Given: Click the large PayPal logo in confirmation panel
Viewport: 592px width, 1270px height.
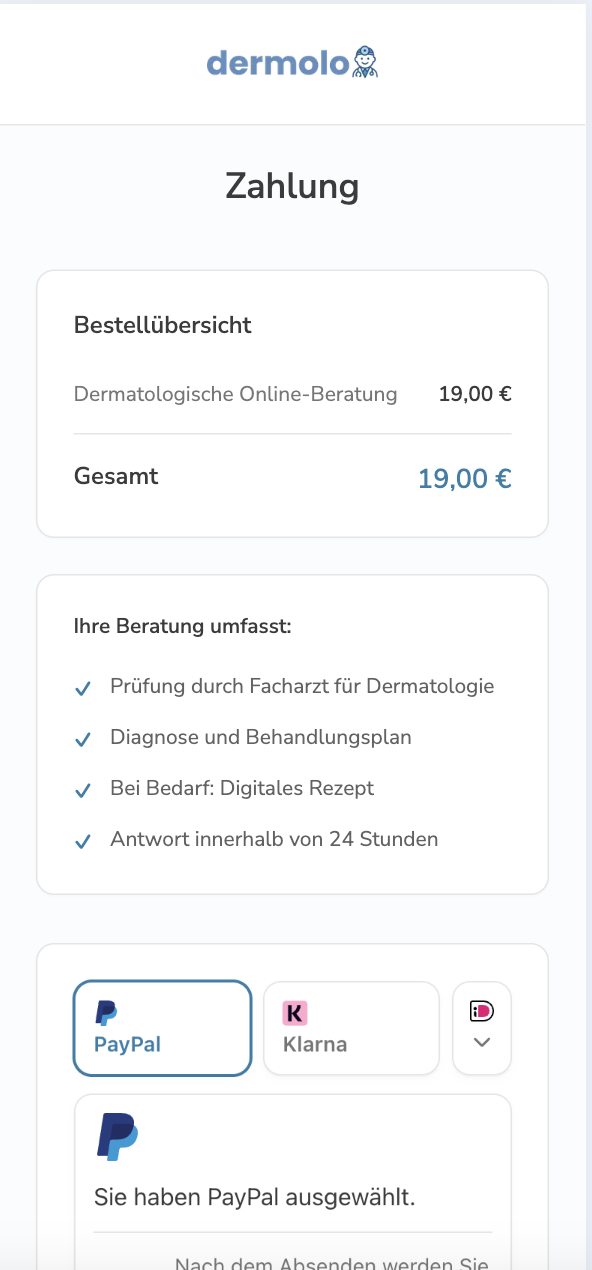Looking at the screenshot, I should 118,1136.
